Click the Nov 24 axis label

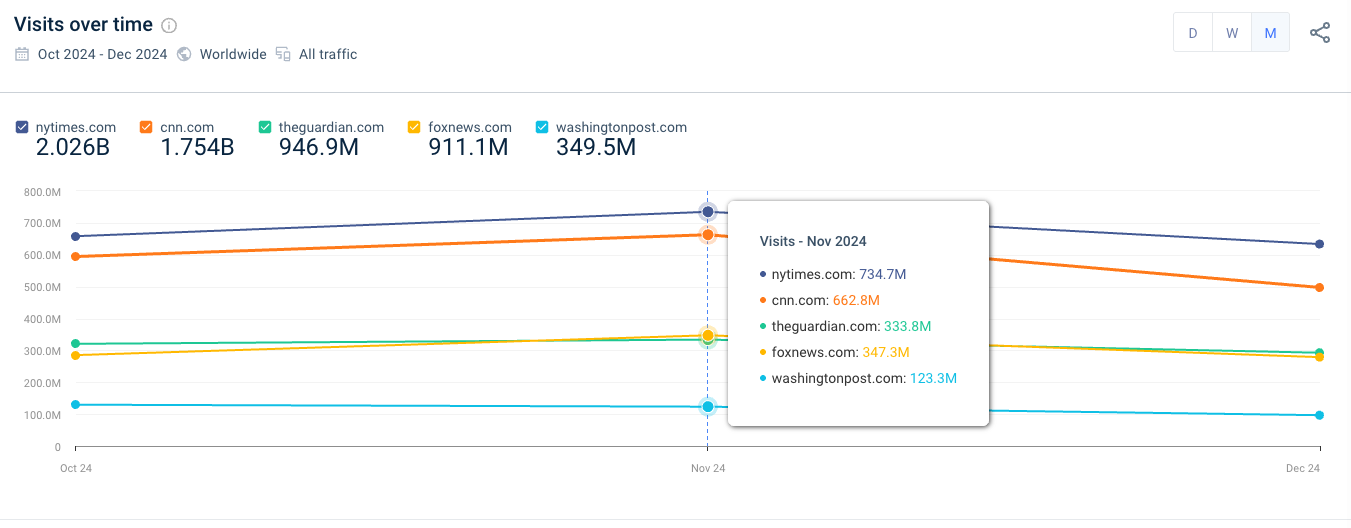[x=708, y=468]
